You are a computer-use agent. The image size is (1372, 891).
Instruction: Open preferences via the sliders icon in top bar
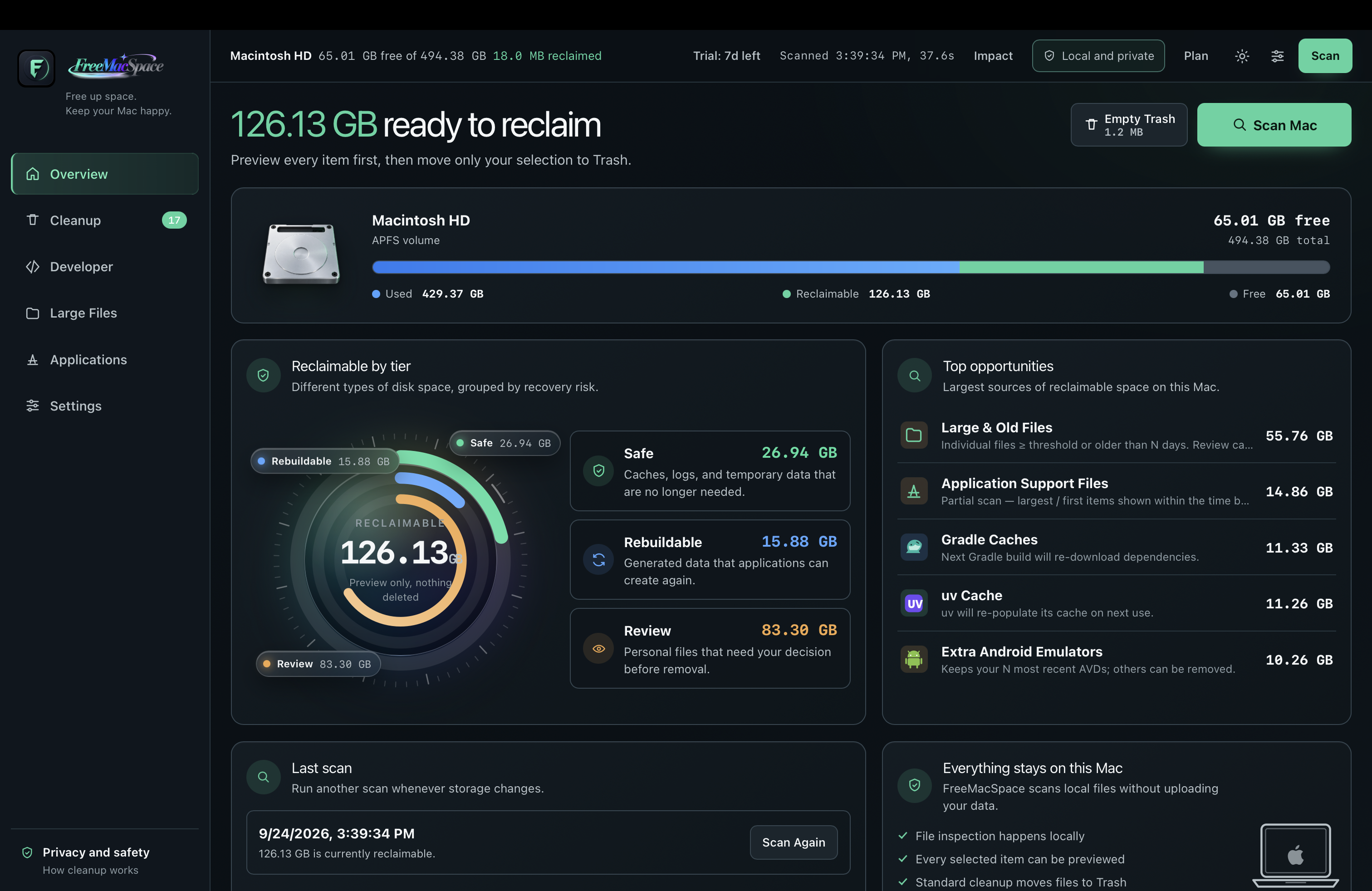coord(1278,56)
